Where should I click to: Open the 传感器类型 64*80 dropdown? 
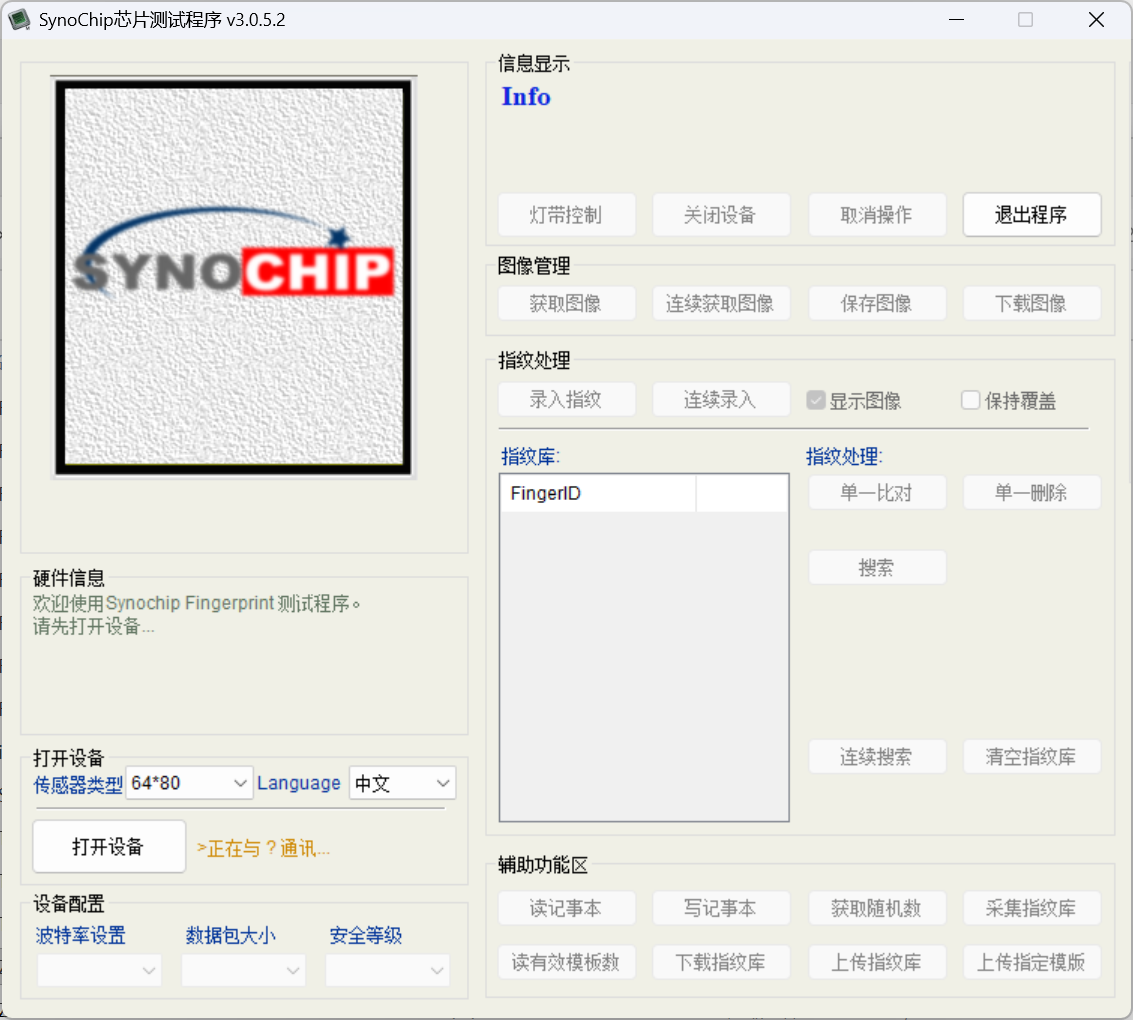tap(189, 783)
